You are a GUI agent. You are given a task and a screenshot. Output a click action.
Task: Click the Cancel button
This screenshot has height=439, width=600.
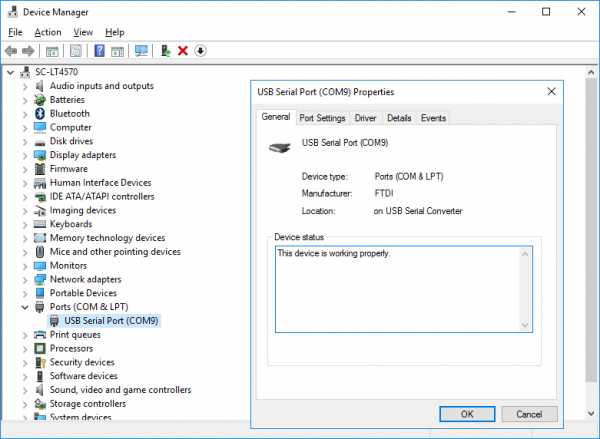[x=529, y=414]
